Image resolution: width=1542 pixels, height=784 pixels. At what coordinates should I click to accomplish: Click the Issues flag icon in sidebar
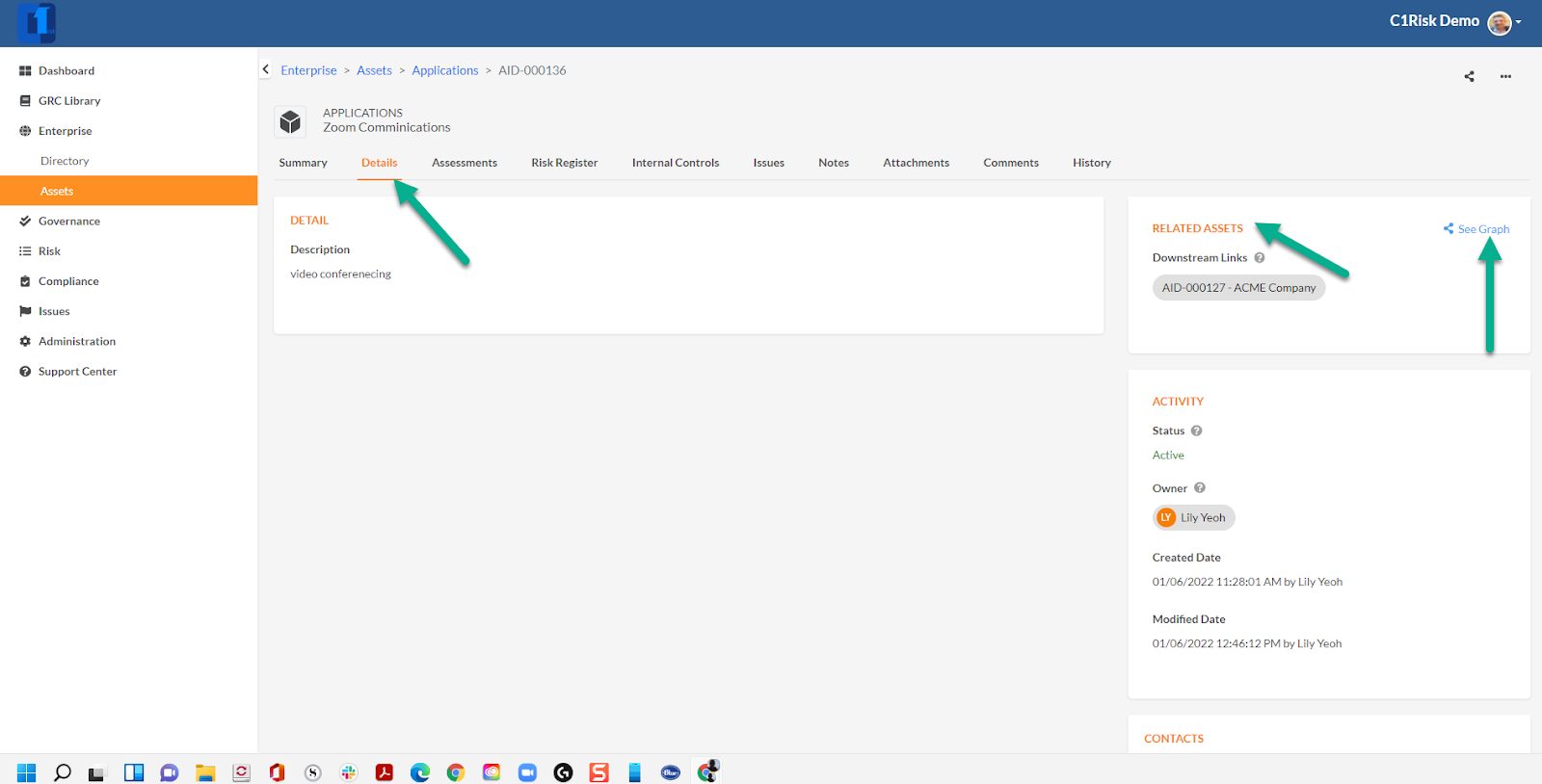click(x=25, y=311)
